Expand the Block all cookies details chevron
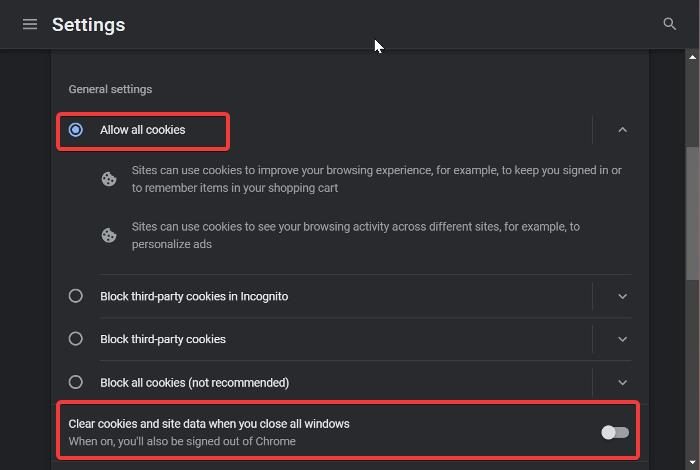 coord(622,383)
